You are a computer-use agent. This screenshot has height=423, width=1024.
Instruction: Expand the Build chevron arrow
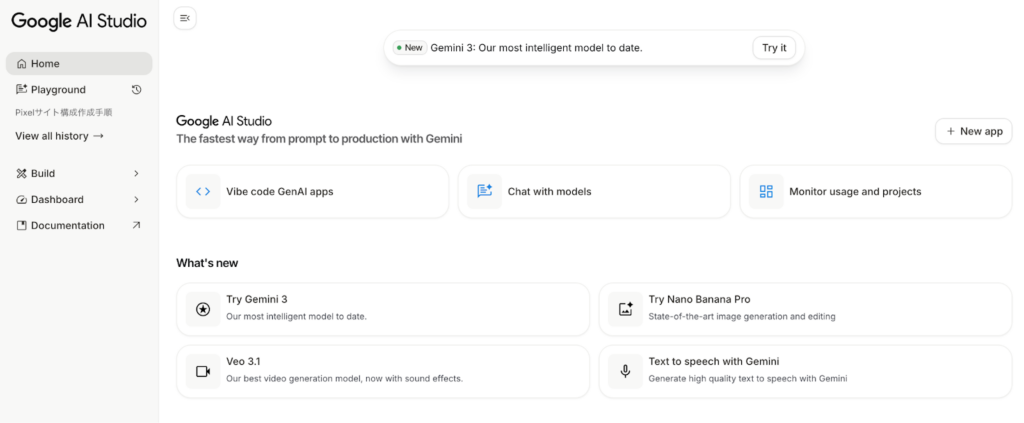coord(136,174)
